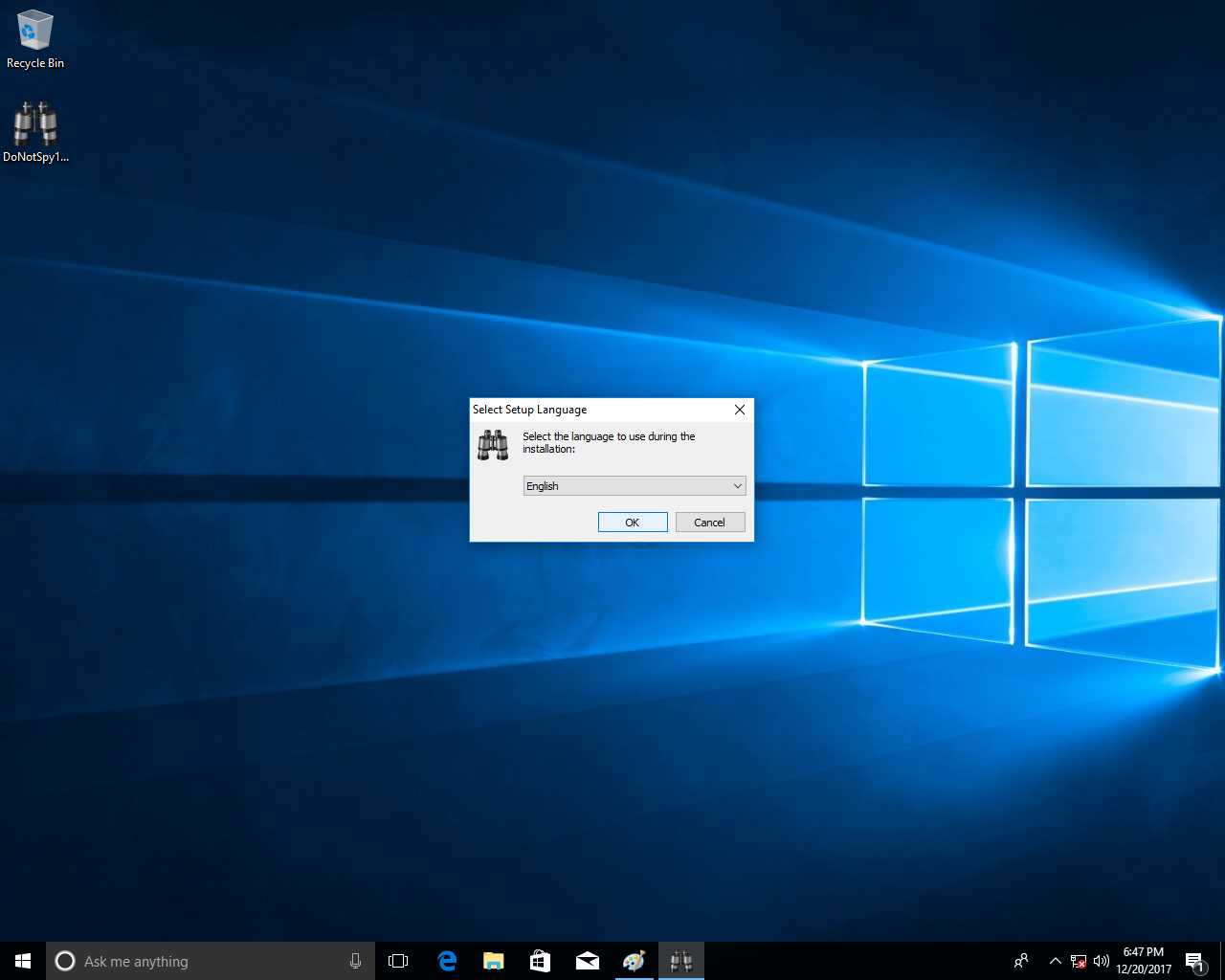Show hidden system tray icons
Screen dimensions: 1225x980
pyautogui.click(x=1055, y=961)
